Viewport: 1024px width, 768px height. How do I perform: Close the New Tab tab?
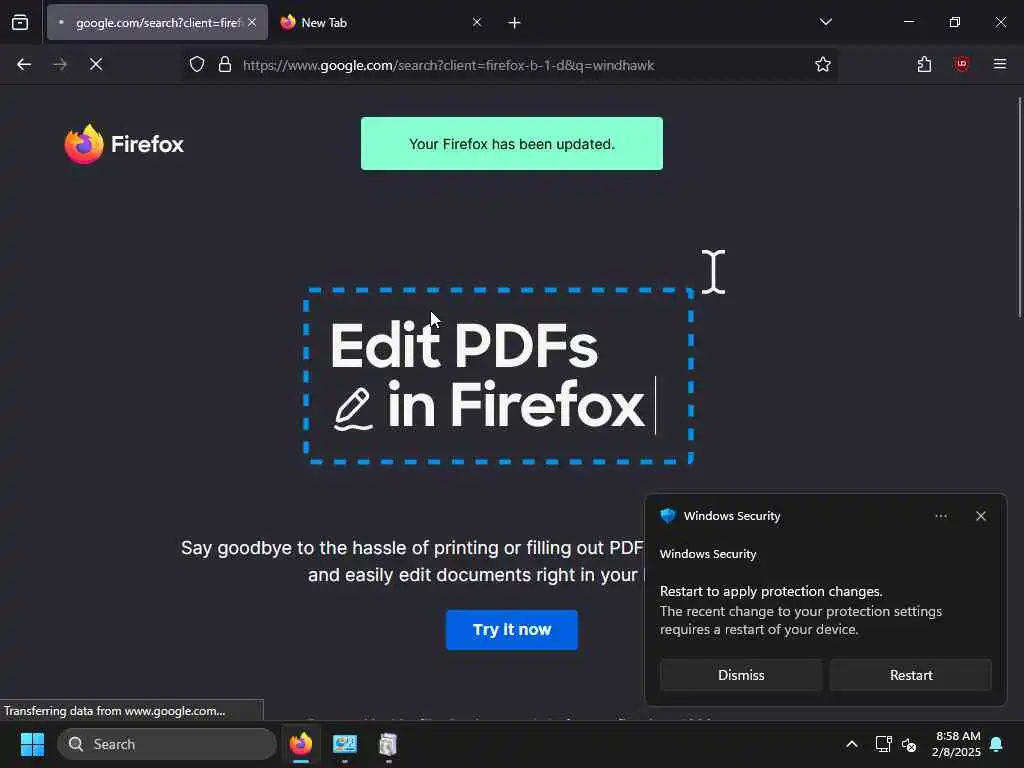(x=477, y=22)
